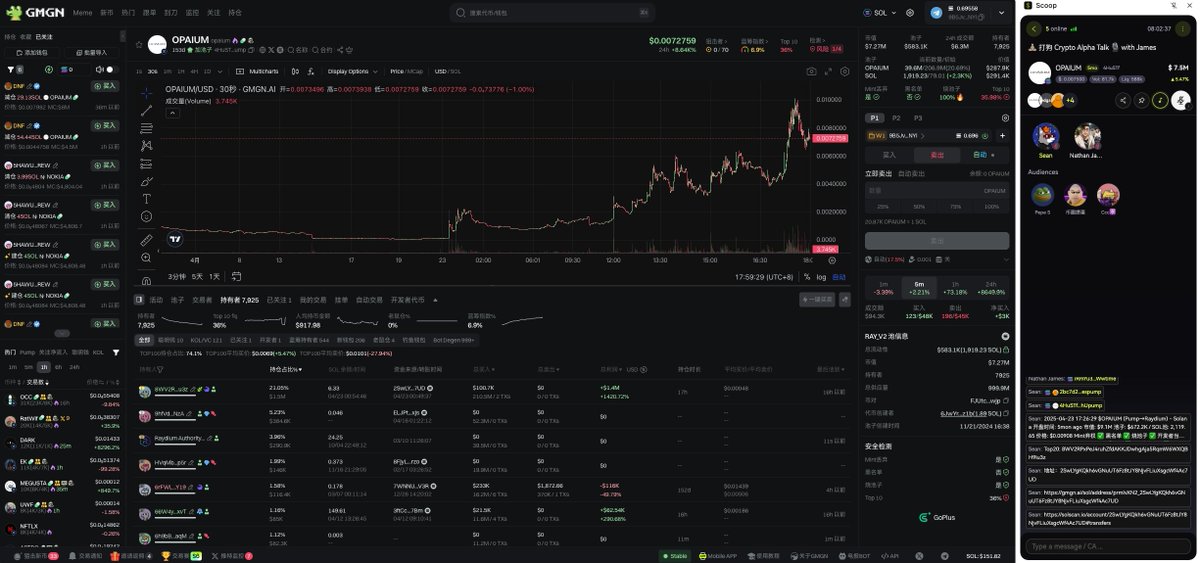Select the ruler measure chart tool
Viewport: 1200px width, 563px height.
147,240
